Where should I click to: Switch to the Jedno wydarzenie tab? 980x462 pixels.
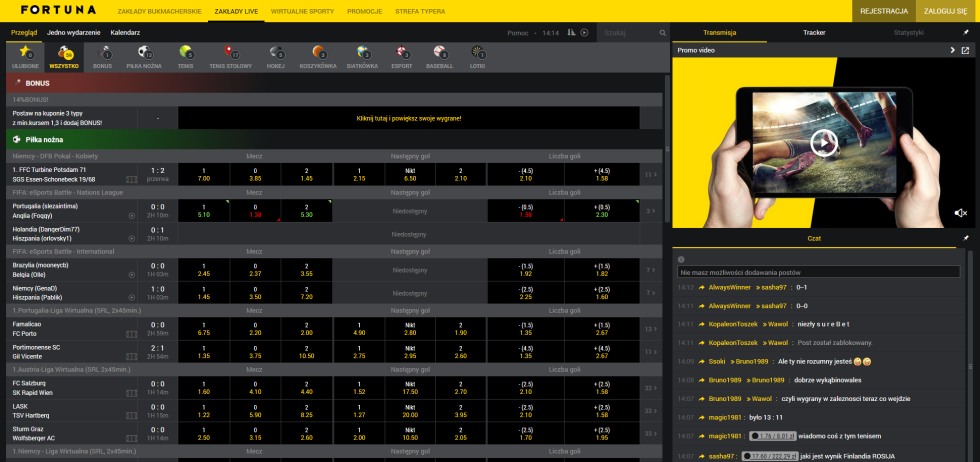74,33
